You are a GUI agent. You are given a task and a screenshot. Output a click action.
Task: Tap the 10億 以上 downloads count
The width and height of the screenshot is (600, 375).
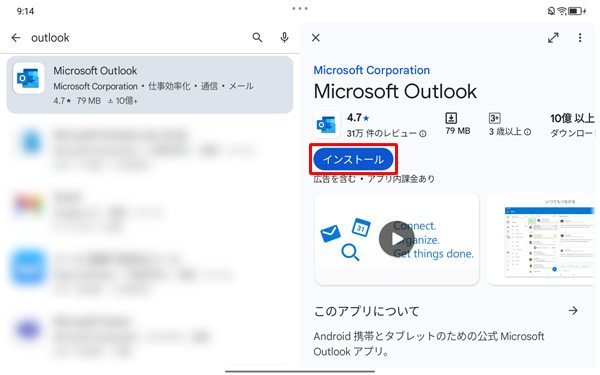point(572,118)
